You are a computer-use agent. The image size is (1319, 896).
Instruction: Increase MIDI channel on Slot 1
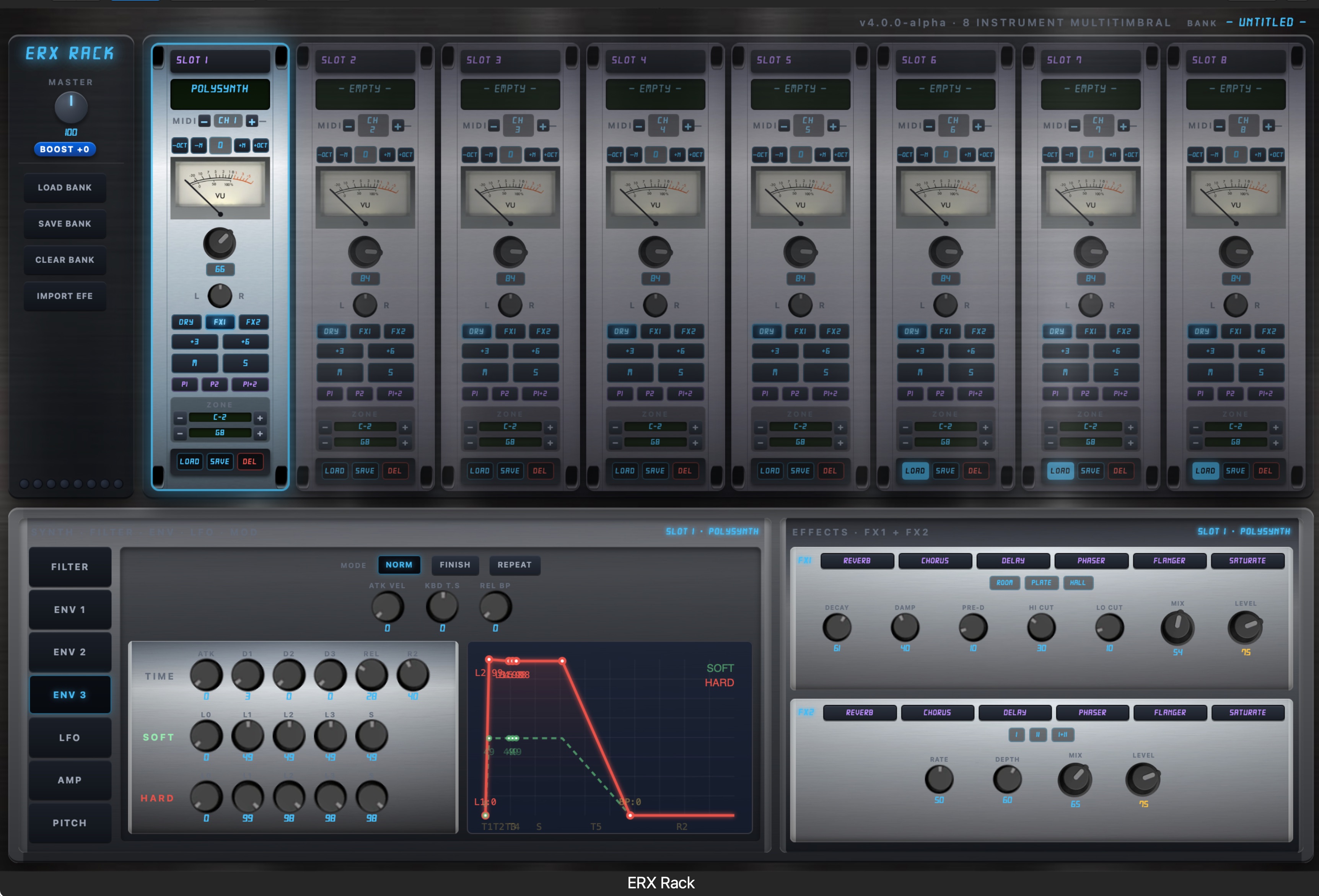click(x=251, y=121)
